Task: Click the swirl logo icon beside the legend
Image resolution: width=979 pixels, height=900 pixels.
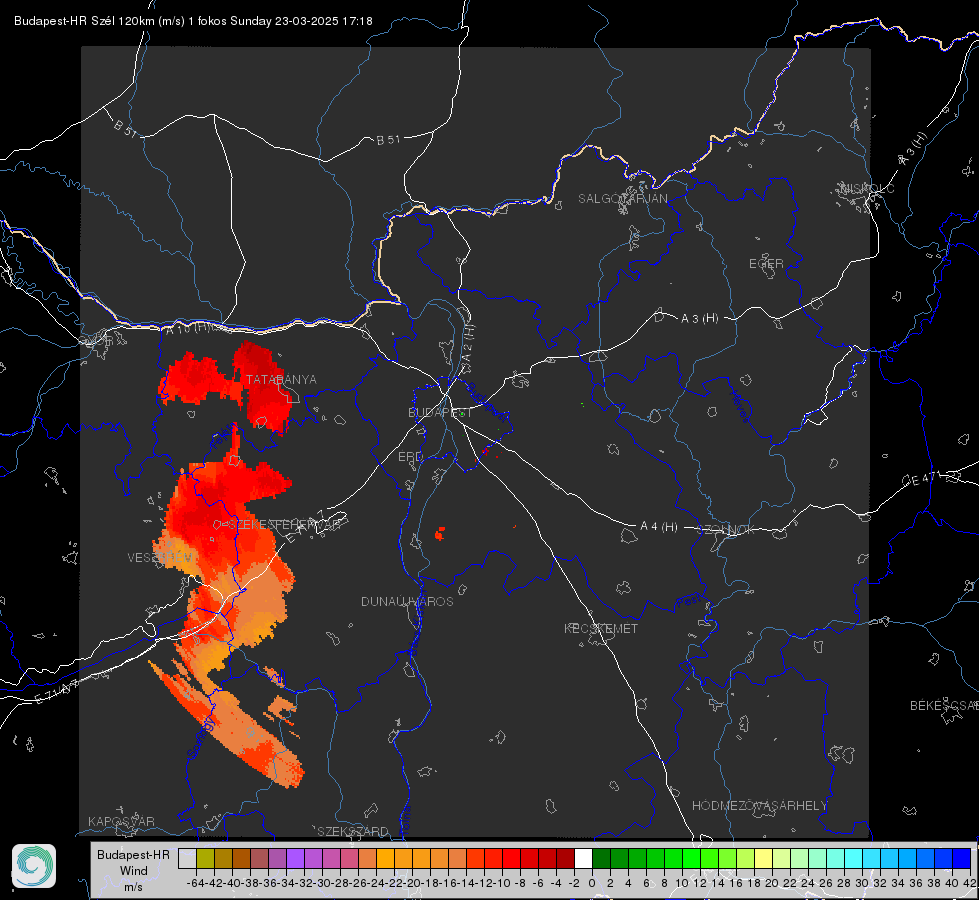Action: point(34,866)
